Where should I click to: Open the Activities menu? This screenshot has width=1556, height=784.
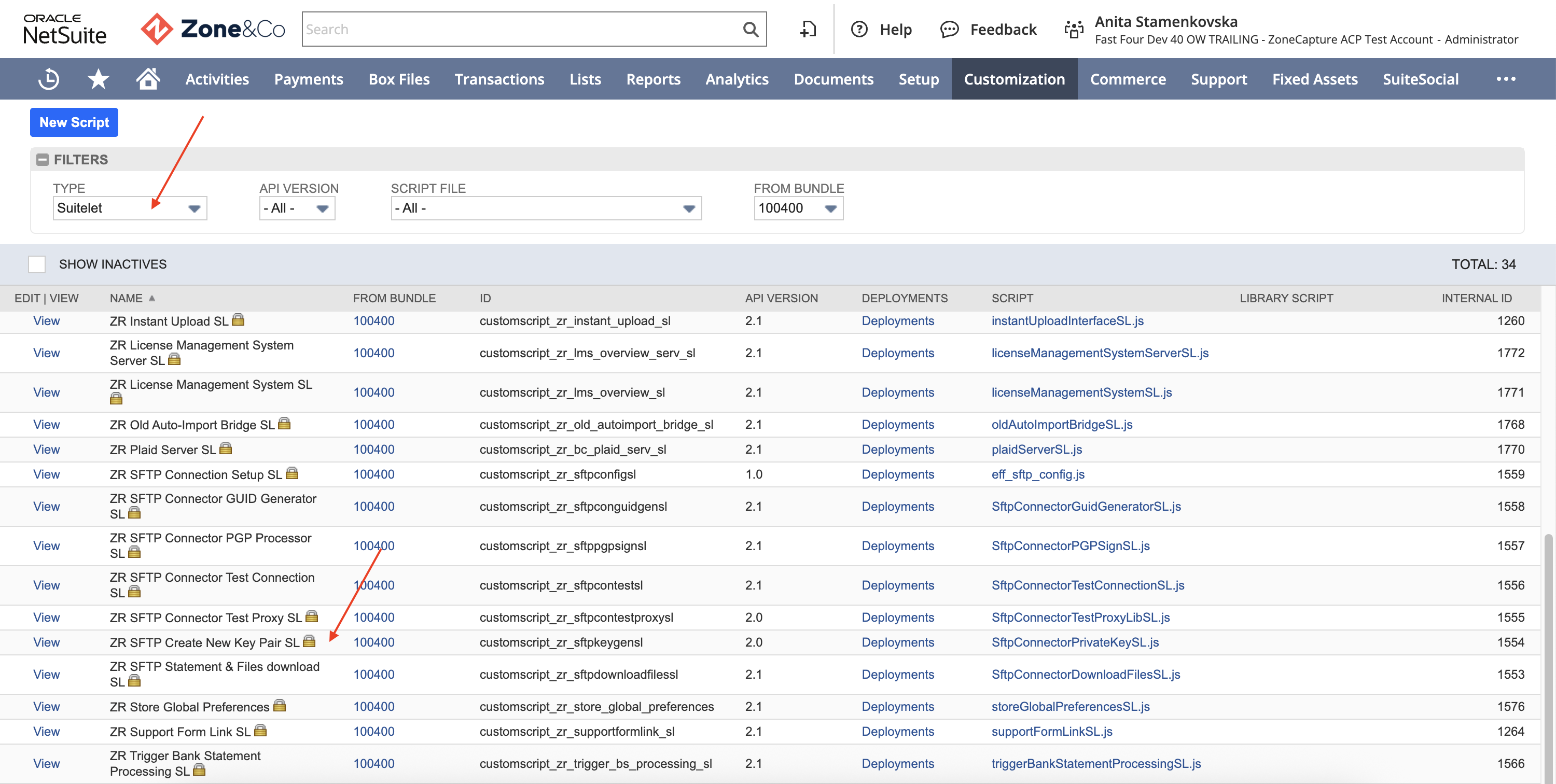pyautogui.click(x=217, y=79)
